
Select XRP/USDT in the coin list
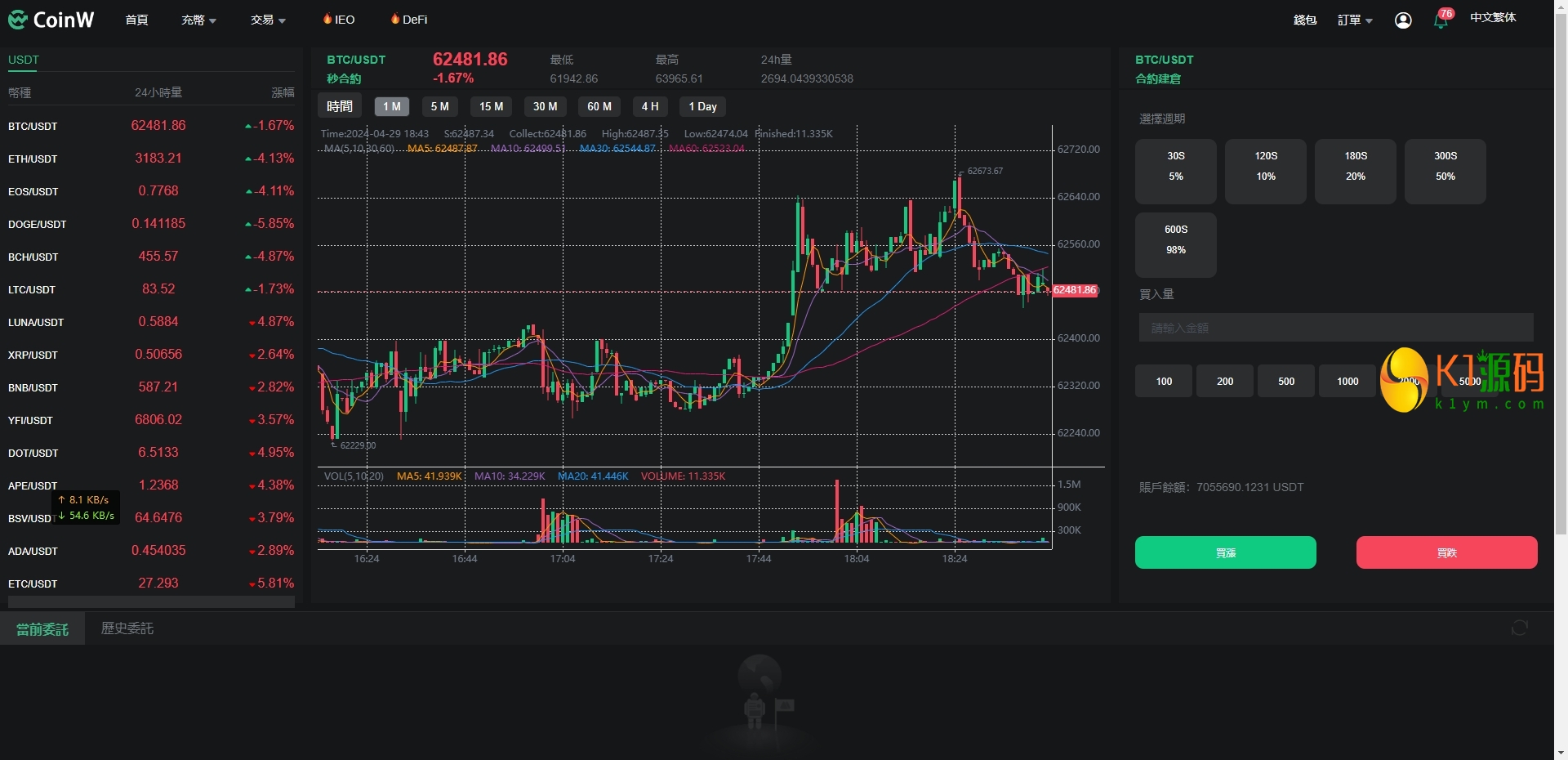[x=151, y=355]
